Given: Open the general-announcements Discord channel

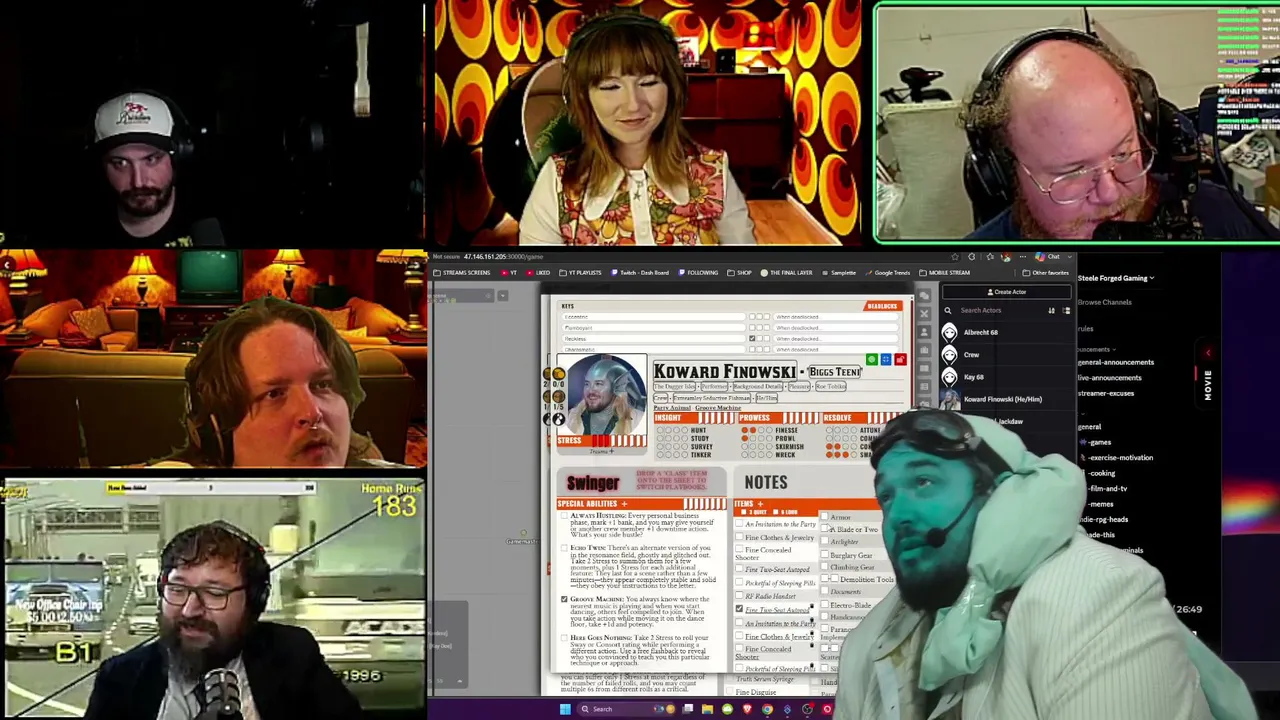Looking at the screenshot, I should [1117, 362].
